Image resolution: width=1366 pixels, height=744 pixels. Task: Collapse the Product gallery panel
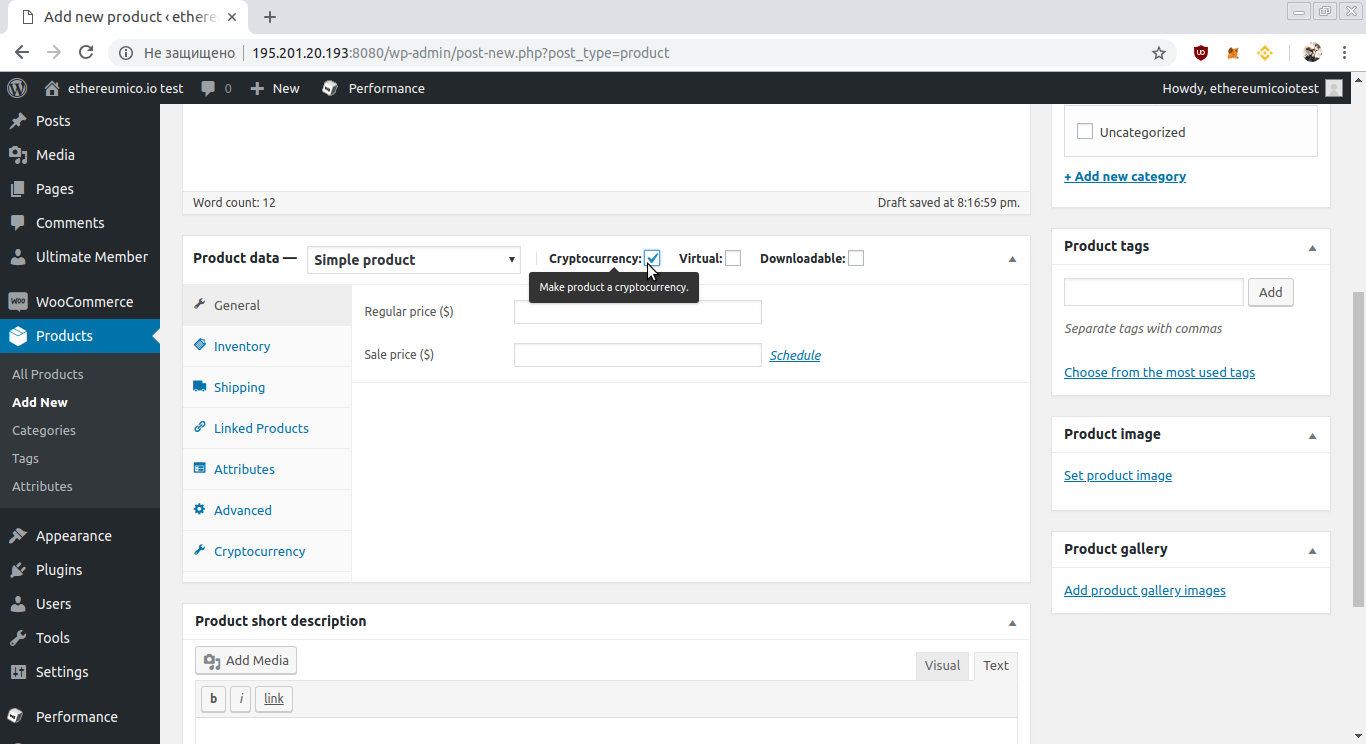1312,550
